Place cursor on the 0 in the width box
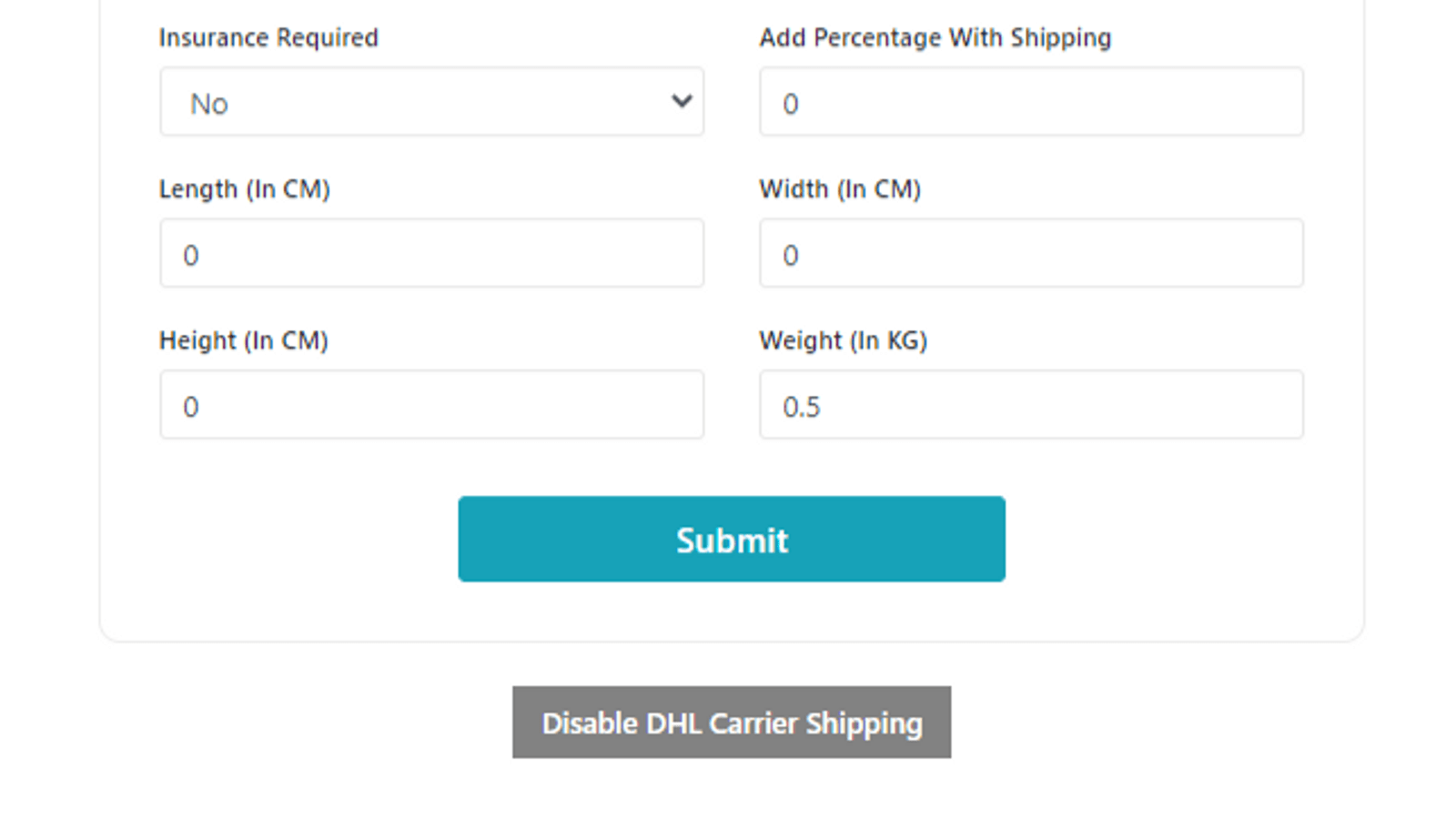 (791, 256)
